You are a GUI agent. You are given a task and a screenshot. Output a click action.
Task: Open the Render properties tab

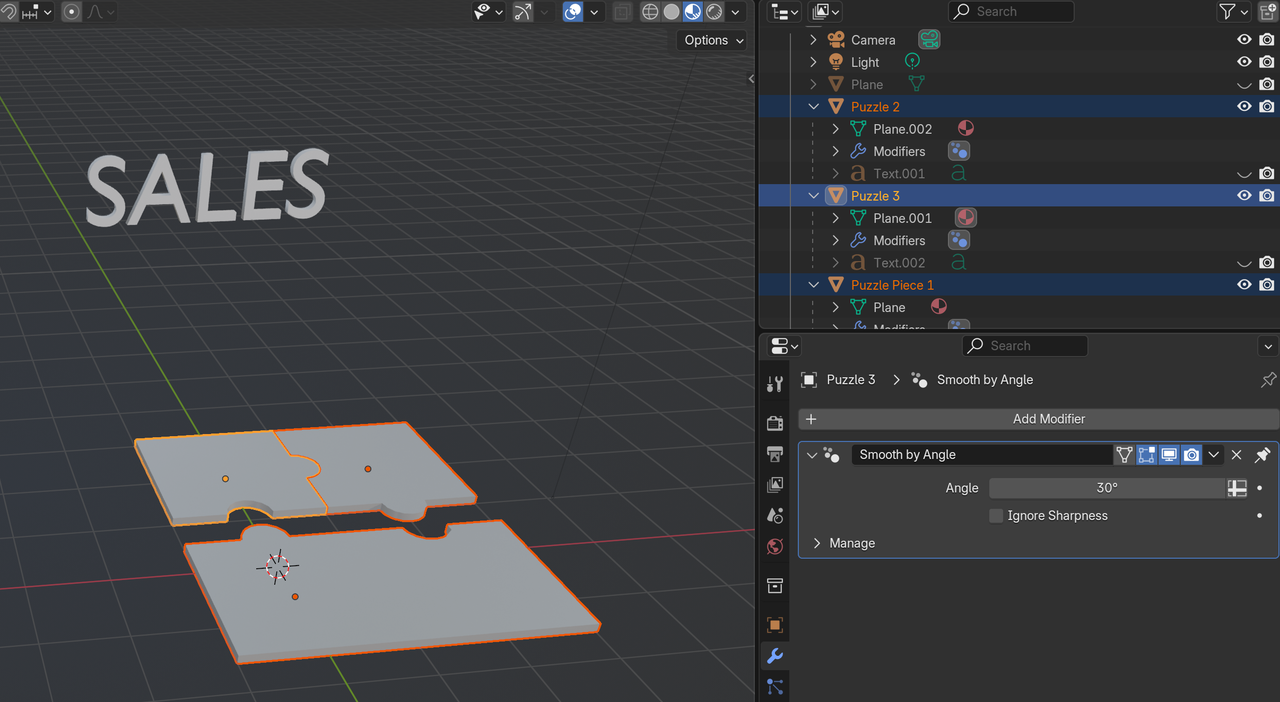pyautogui.click(x=775, y=423)
